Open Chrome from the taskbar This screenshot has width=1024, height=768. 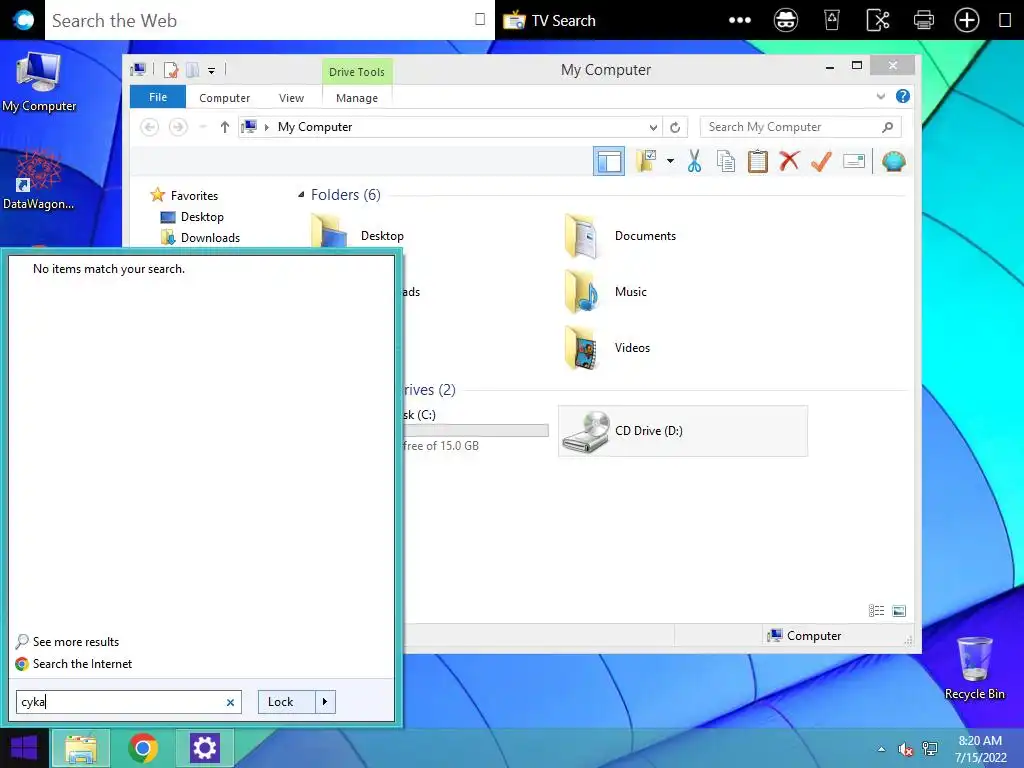tap(142, 748)
